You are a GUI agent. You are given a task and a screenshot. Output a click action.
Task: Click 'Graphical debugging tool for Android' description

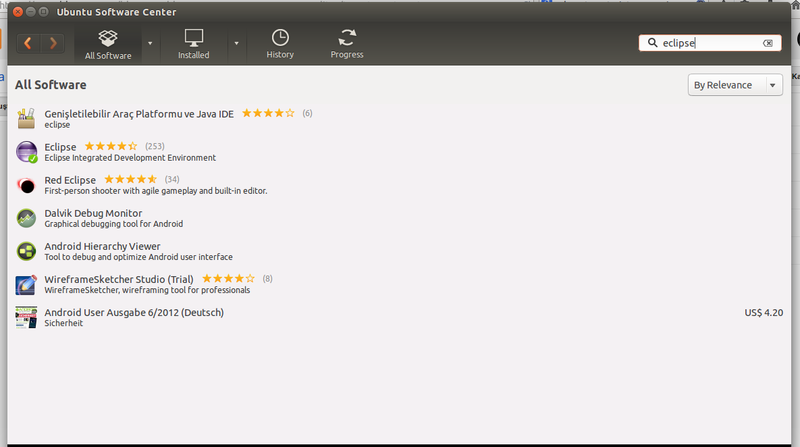tap(114, 224)
